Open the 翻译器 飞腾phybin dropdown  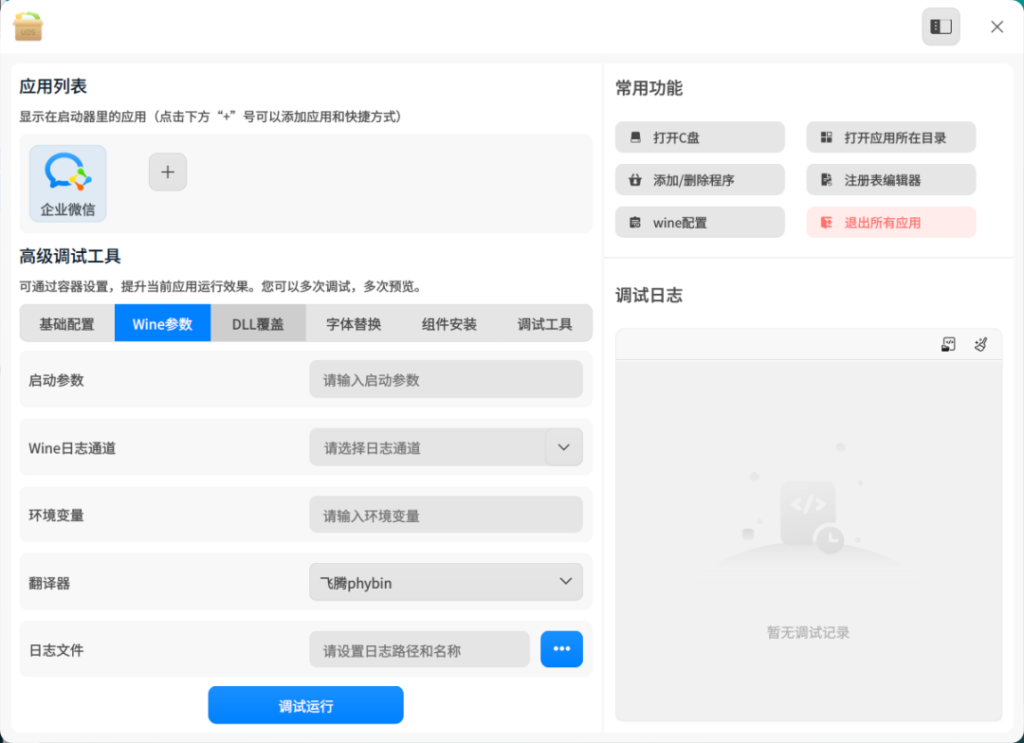446,582
